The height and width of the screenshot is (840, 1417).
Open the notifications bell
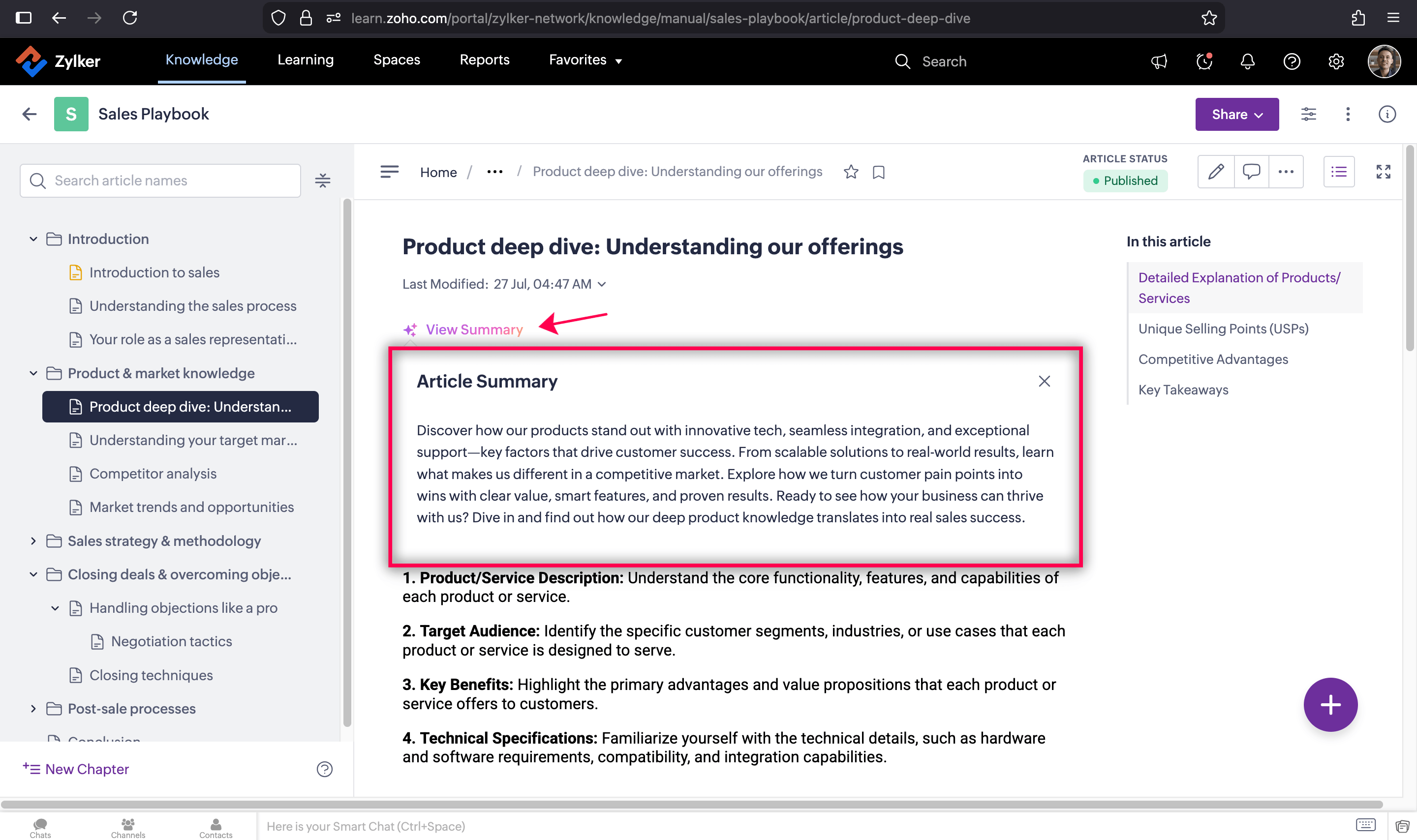(x=1248, y=61)
